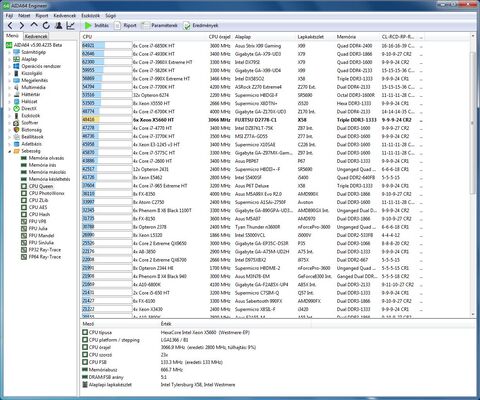Screen dimensions: 480x400
Task: Open the Fájl menu
Action: pos(9,16)
